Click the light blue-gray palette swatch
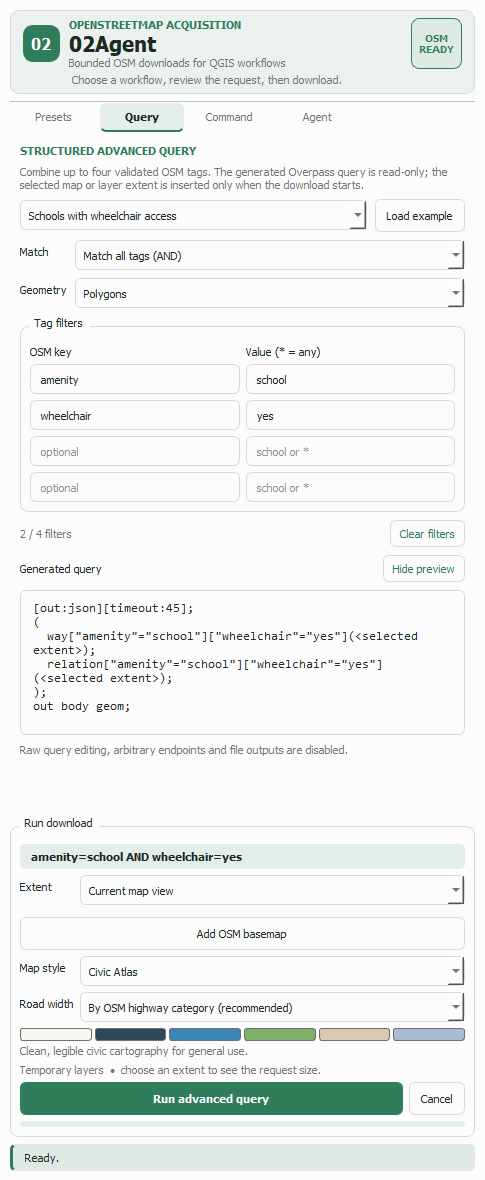Image resolution: width=485 pixels, height=1180 pixels. click(429, 1035)
